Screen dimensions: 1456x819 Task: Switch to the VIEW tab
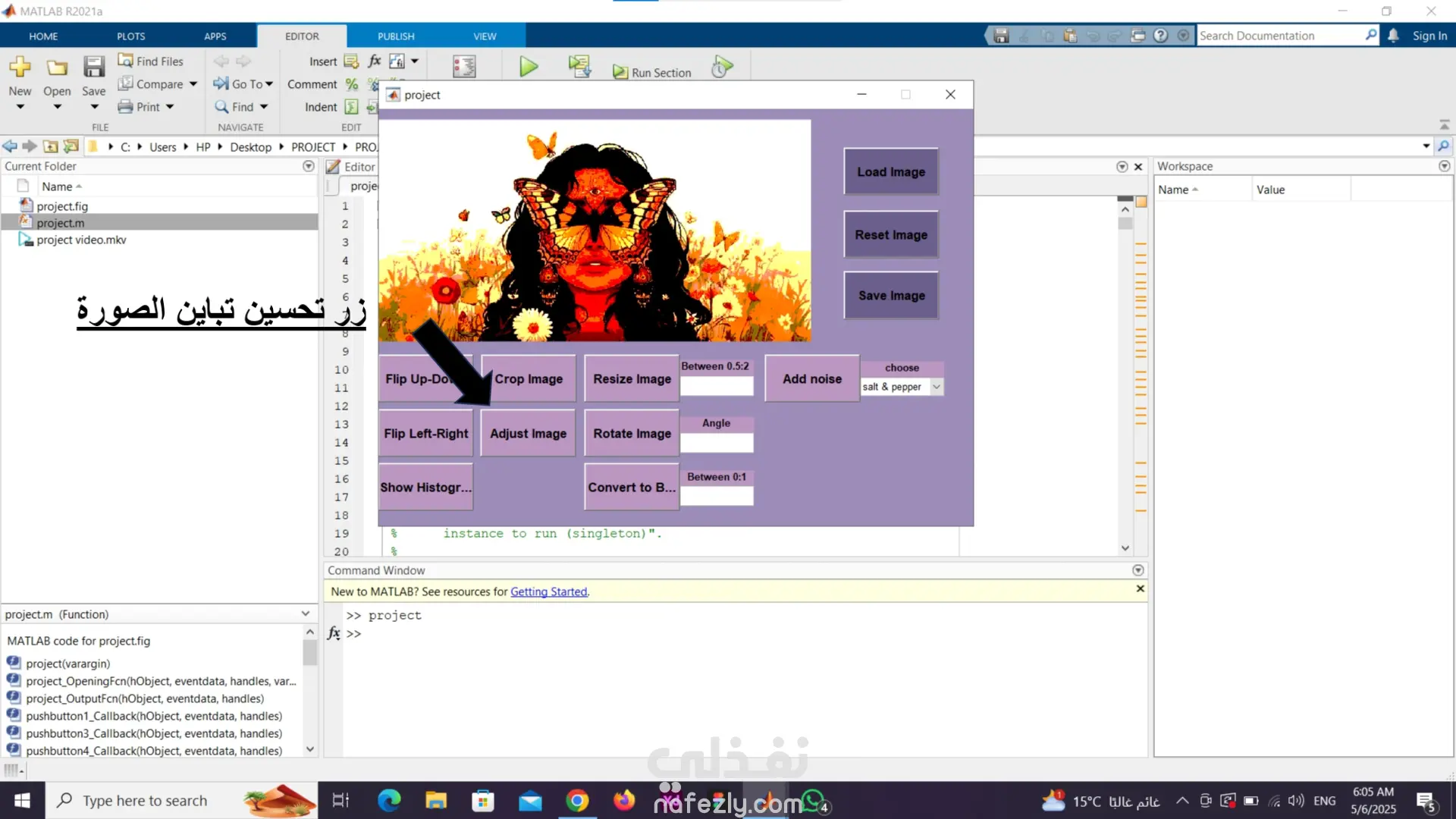(485, 36)
